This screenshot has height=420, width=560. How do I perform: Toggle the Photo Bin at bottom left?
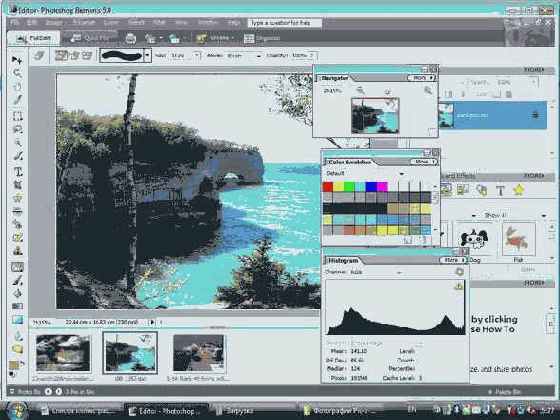pos(25,392)
